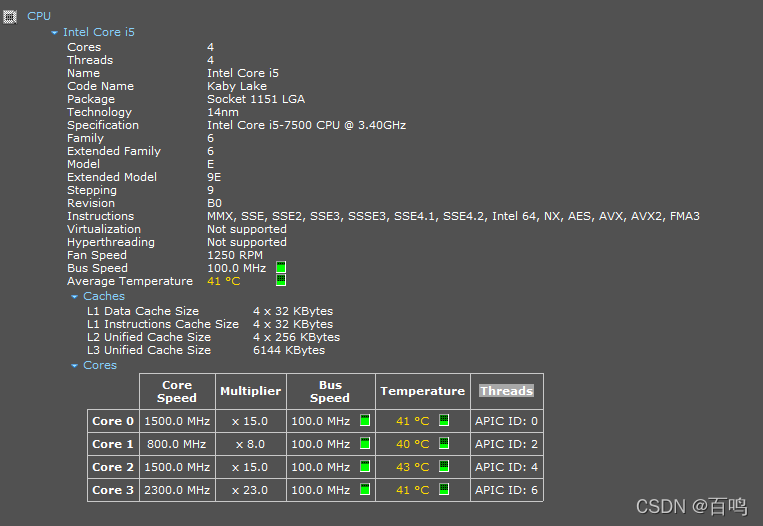
Task: Click the Multiplier column header
Action: 251,391
